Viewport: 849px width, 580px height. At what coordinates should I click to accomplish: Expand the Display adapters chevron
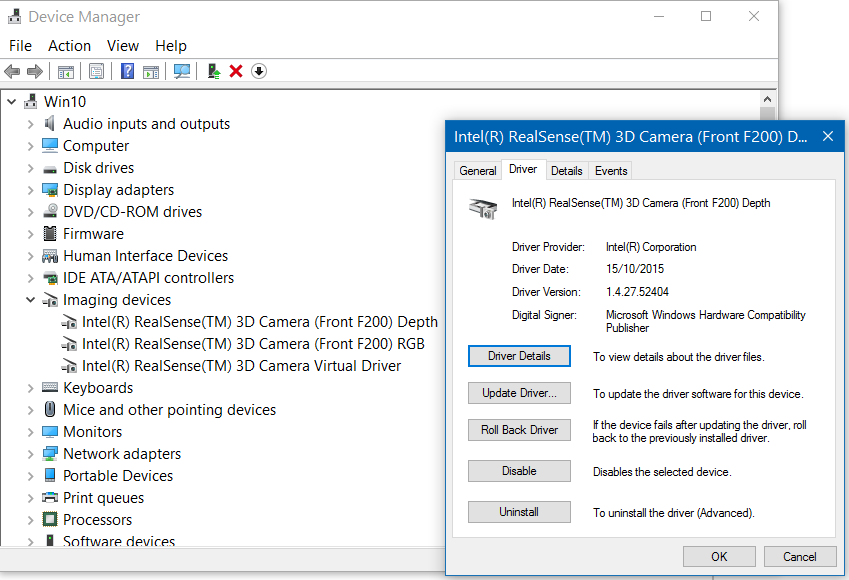tap(31, 190)
